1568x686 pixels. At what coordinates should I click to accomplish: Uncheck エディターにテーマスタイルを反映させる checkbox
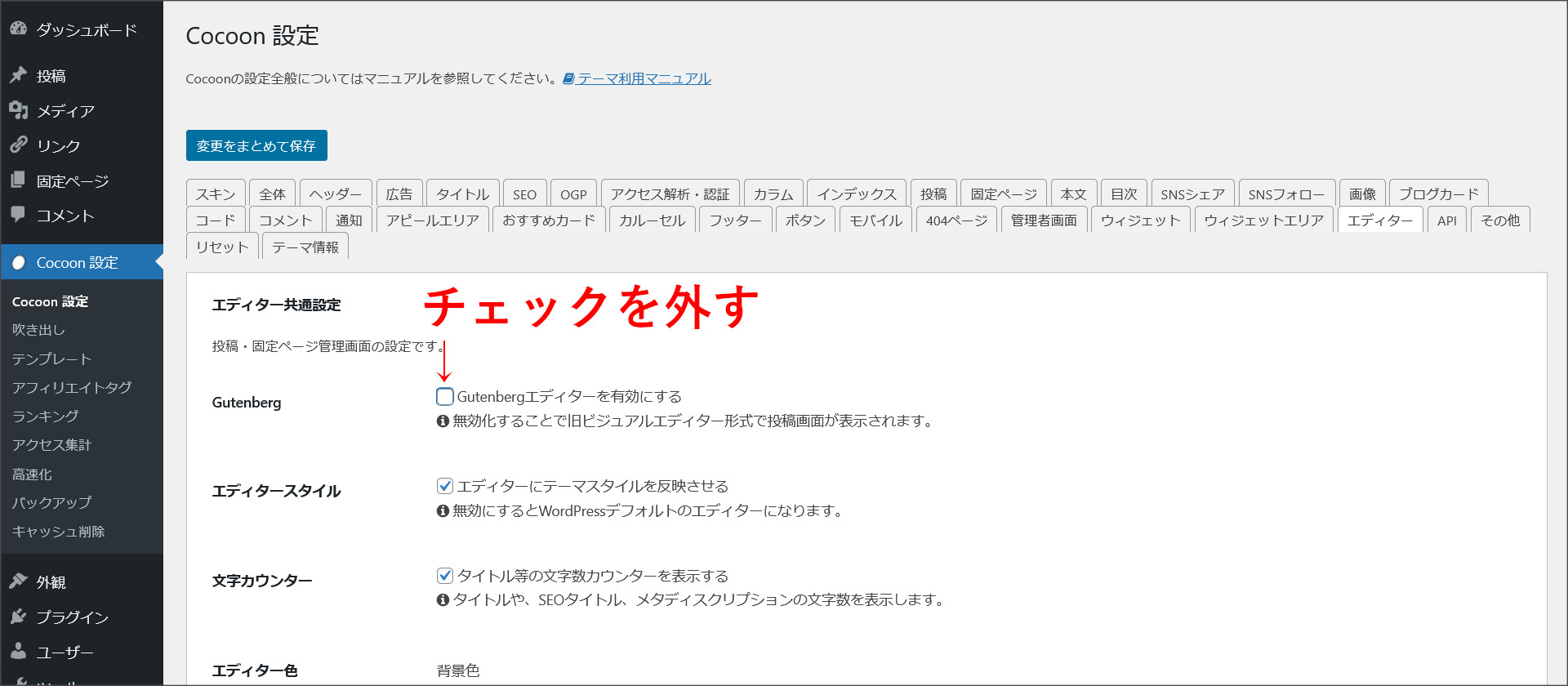[x=445, y=486]
